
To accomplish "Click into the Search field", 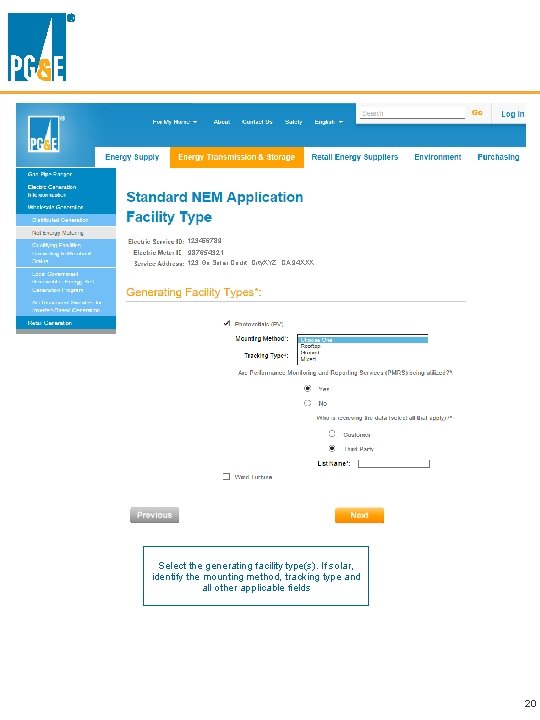I will pos(412,113).
